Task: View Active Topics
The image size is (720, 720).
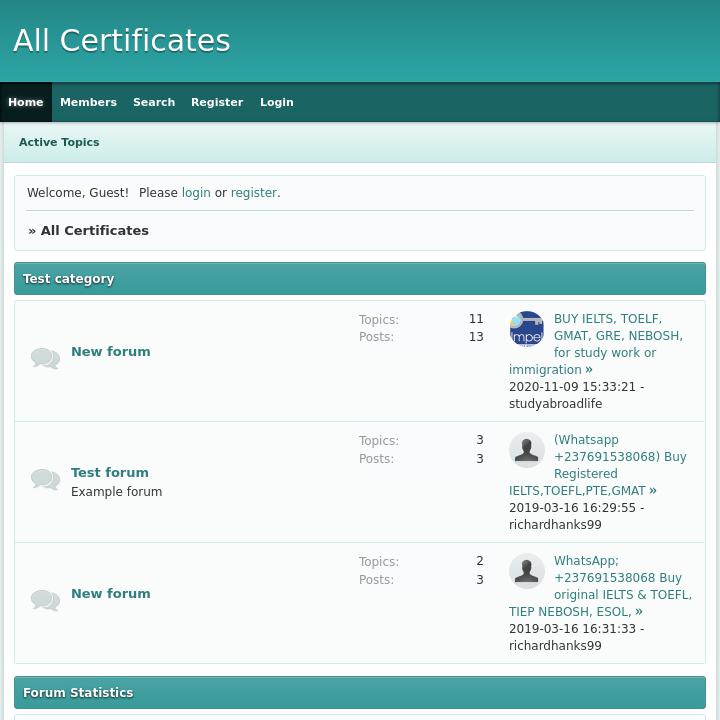Action: [59, 142]
